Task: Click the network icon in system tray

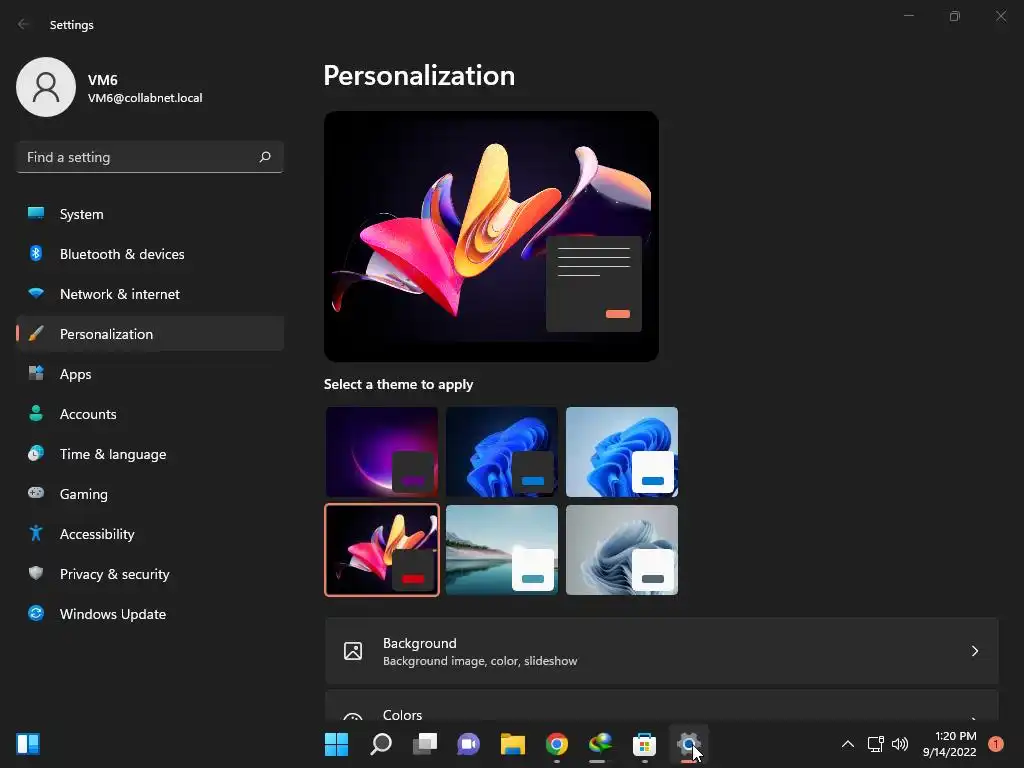Action: [x=875, y=744]
